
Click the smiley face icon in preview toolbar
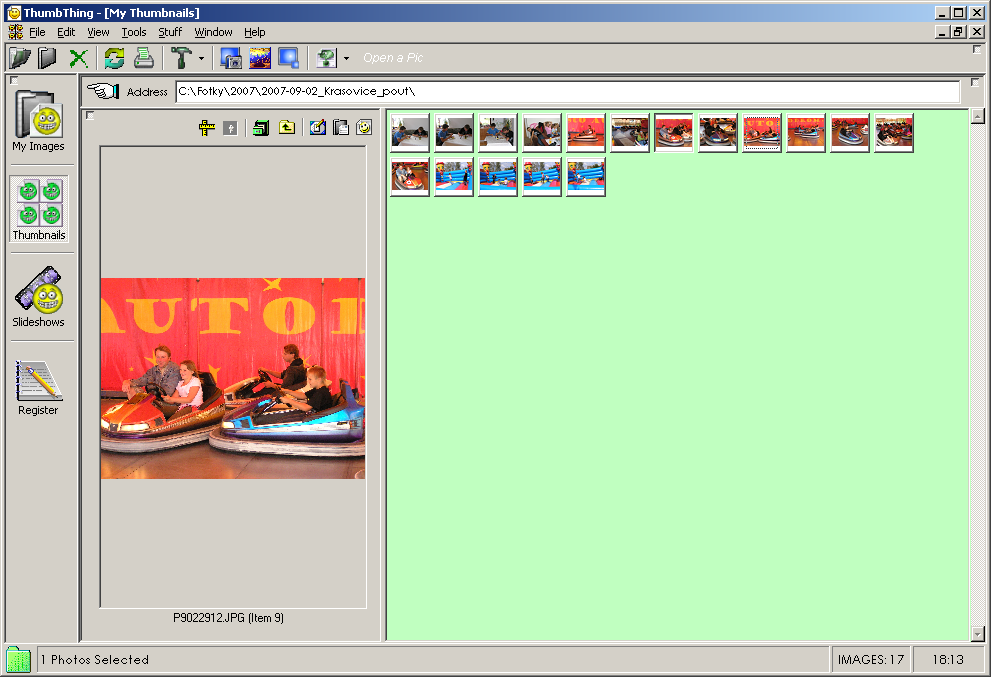point(364,128)
